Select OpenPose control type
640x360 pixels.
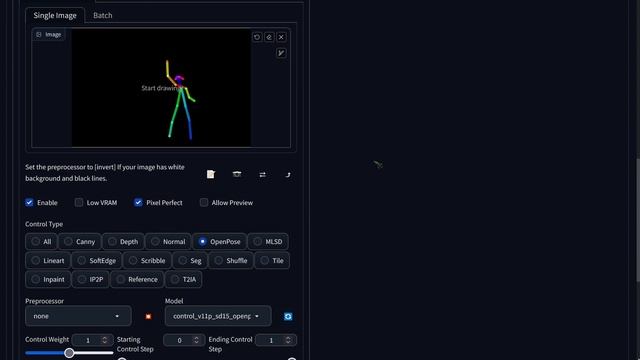[x=220, y=242]
